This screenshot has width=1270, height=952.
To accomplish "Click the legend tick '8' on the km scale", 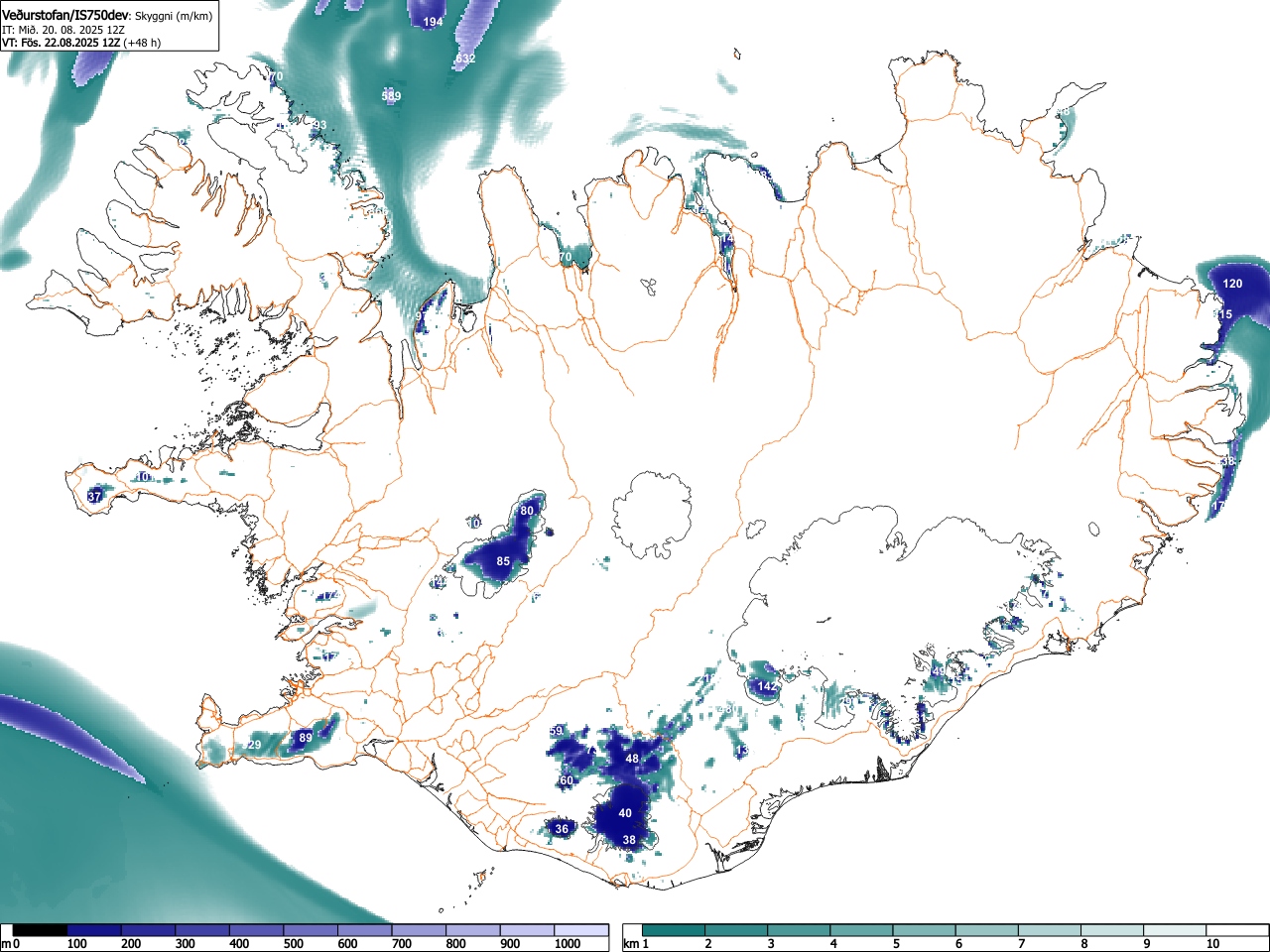I will 1083,944.
